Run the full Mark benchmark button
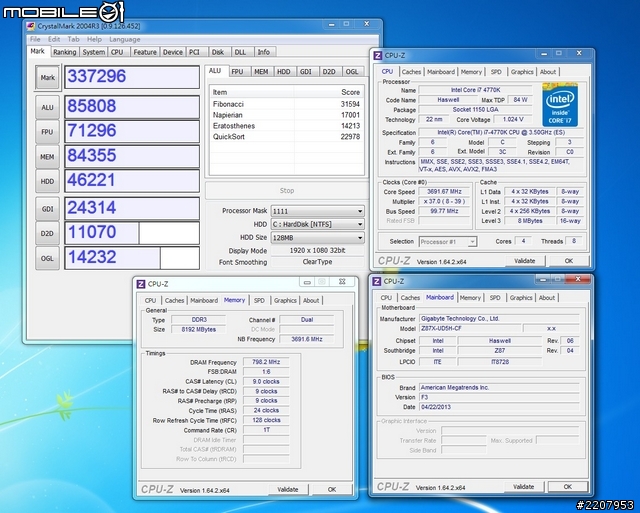 tap(47, 77)
